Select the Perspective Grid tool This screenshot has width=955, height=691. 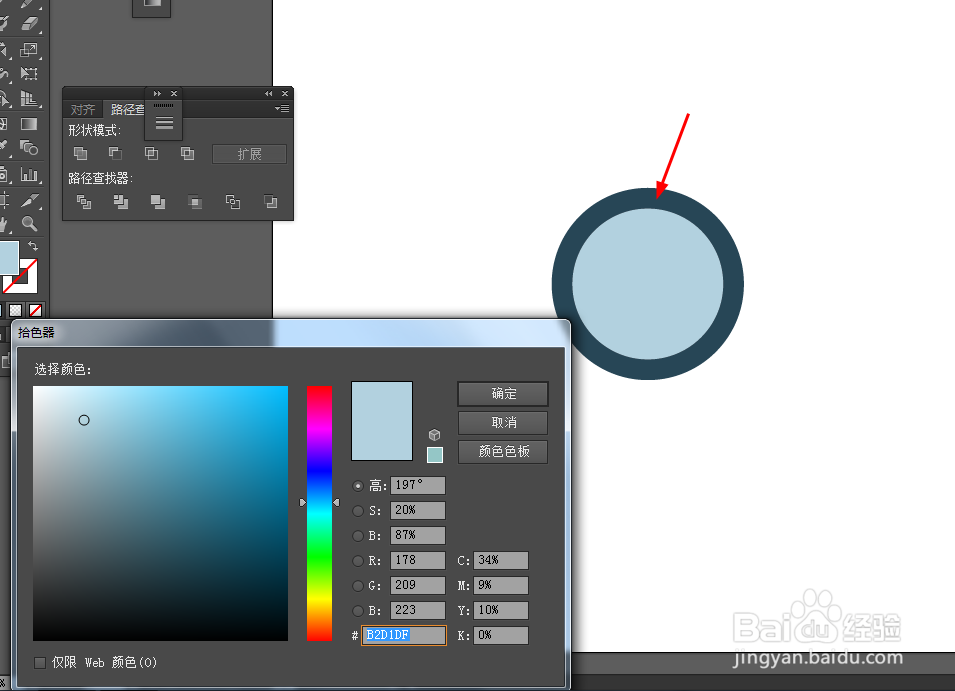point(29,99)
